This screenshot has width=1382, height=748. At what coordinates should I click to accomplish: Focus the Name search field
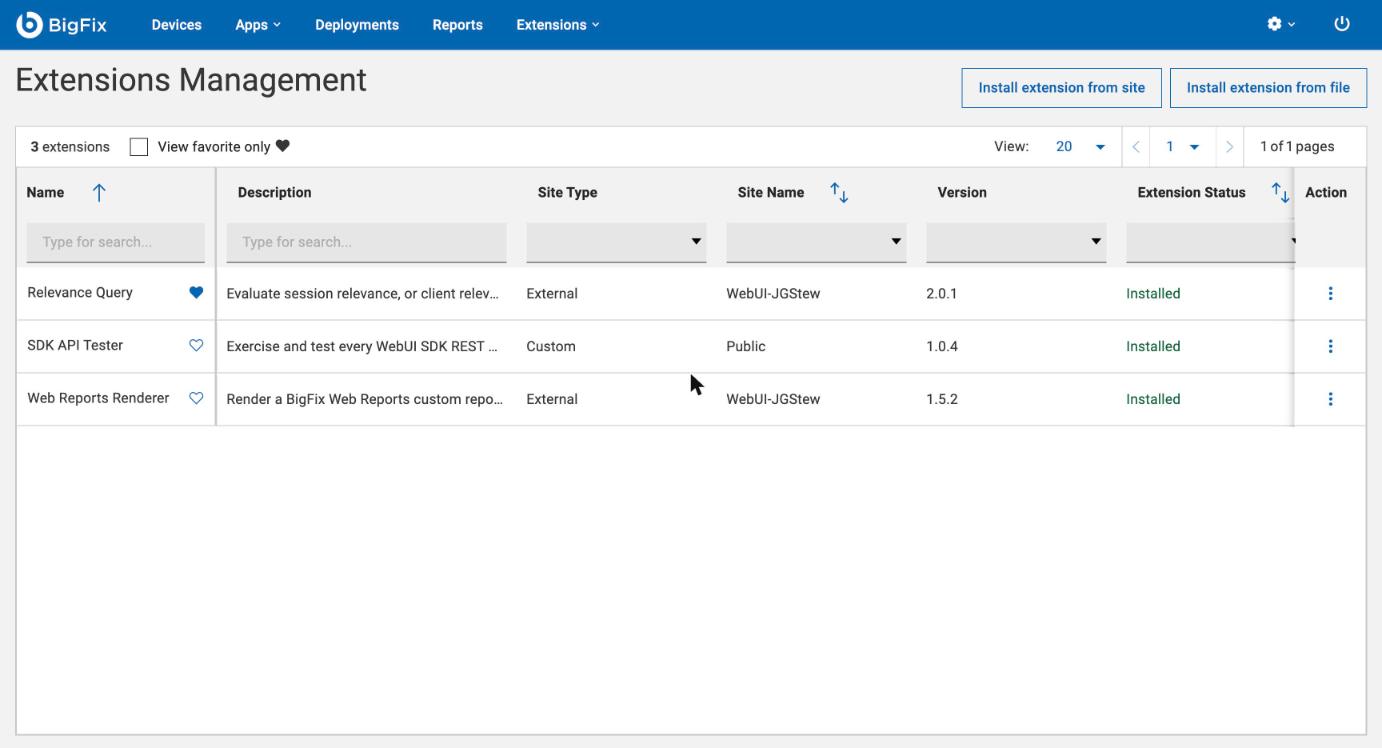(x=116, y=242)
